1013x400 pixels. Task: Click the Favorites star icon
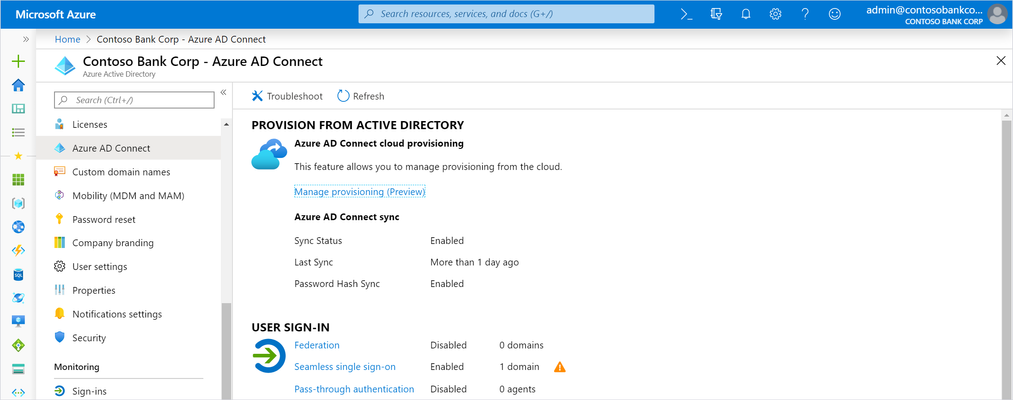click(19, 156)
